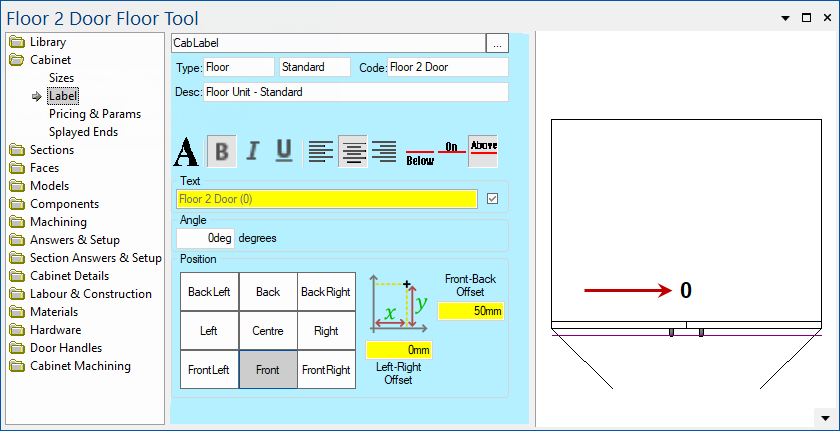Select left text alignment icon
Viewport: 840px width, 431px height.
321,152
